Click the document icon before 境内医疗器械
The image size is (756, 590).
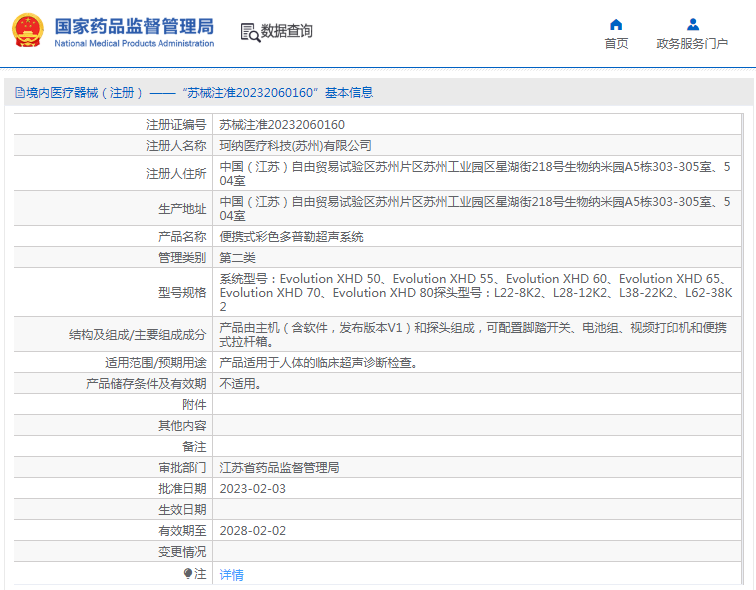click(20, 93)
